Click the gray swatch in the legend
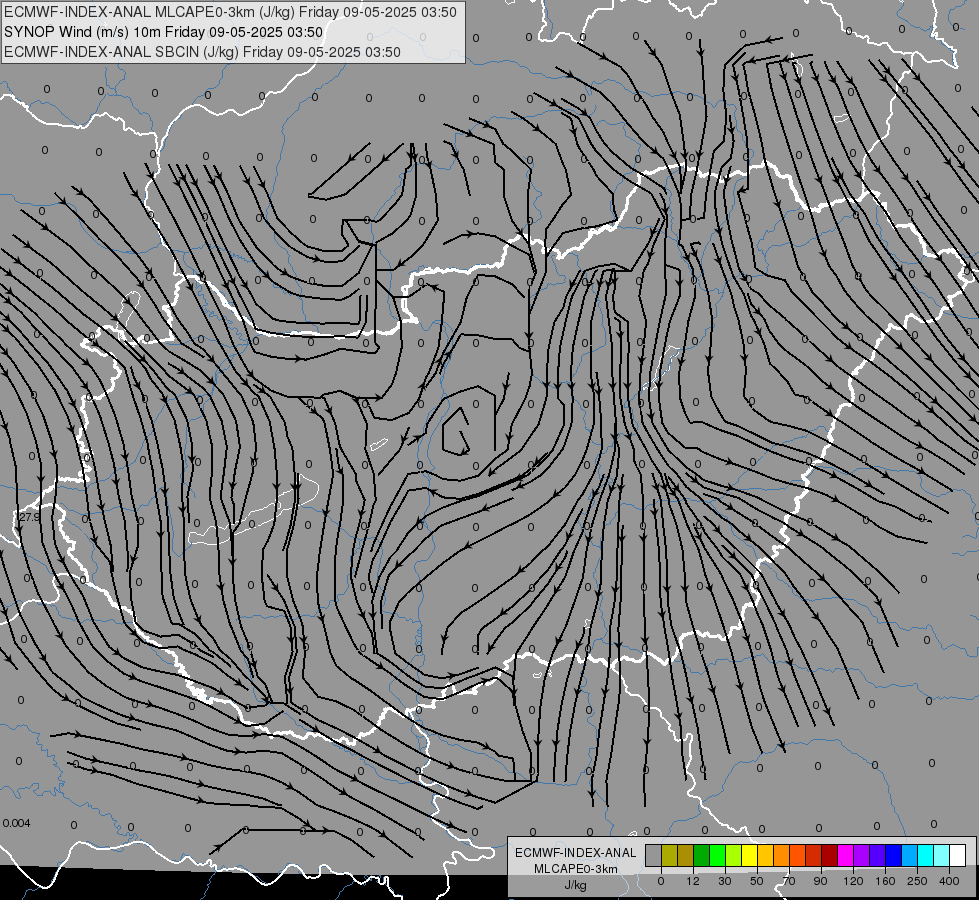 (x=654, y=855)
